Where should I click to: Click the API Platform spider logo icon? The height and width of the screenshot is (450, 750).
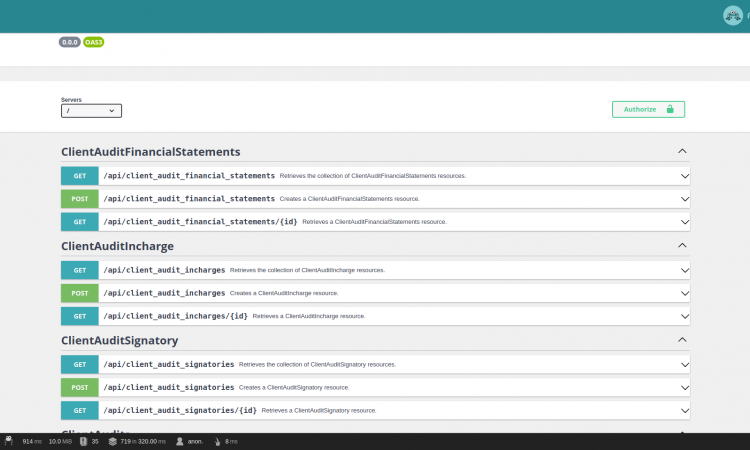pyautogui.click(x=732, y=15)
